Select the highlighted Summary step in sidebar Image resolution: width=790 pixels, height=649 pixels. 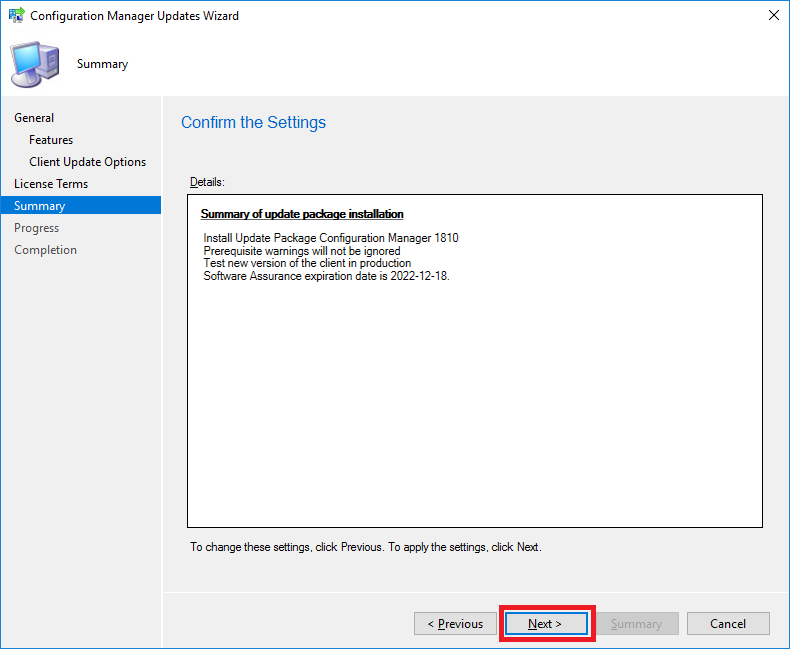click(x=81, y=206)
